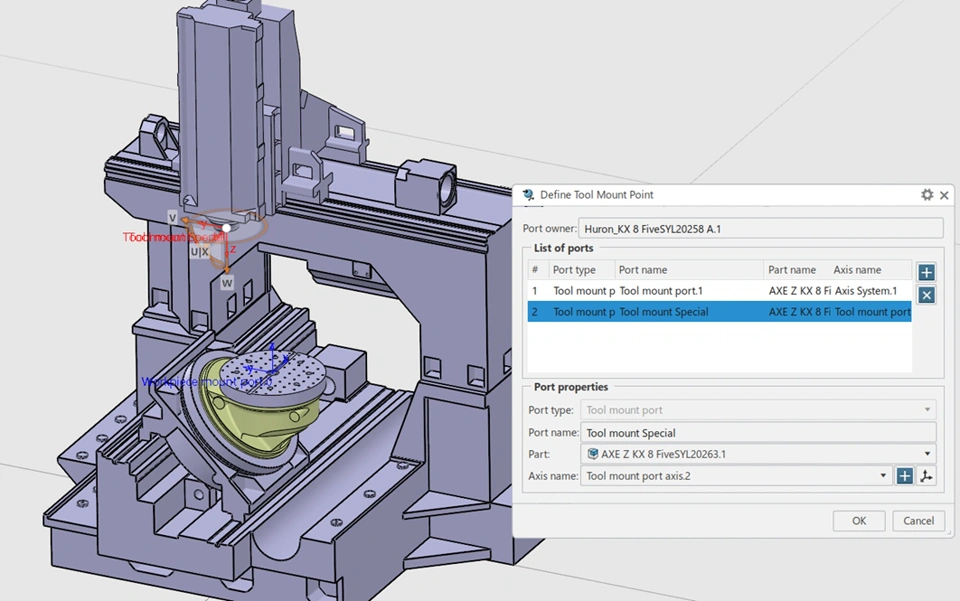Click the Axis name column header
Viewport: 960px width, 601px height.
857,270
